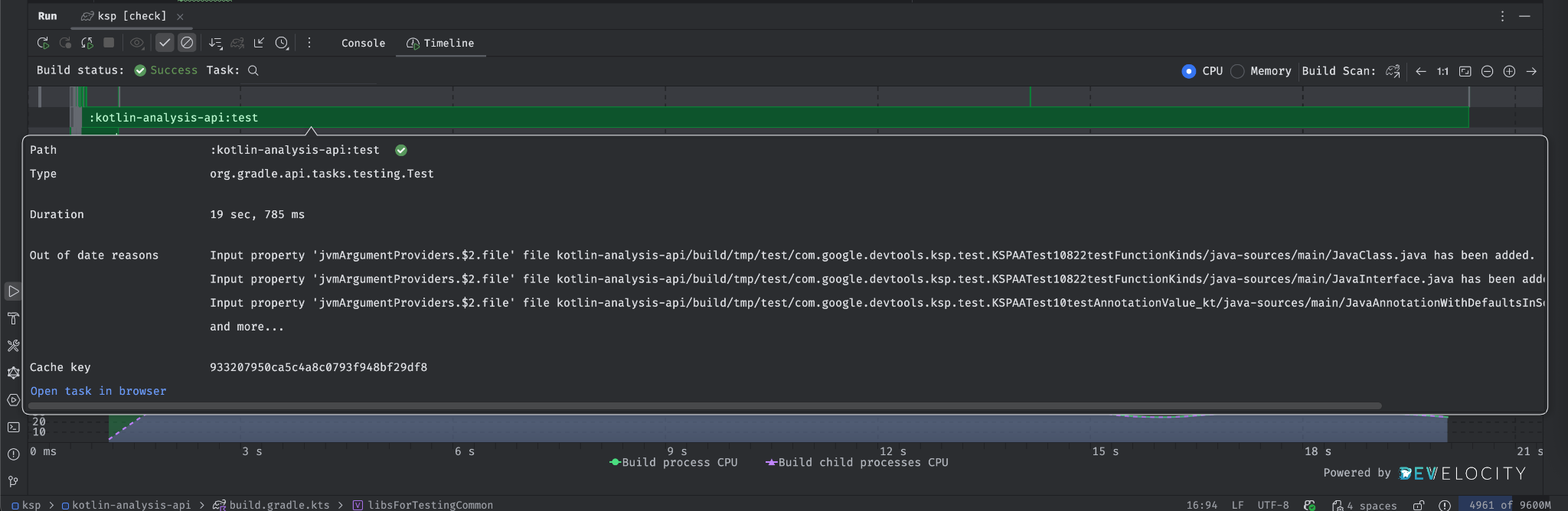Zoom out on the timeline
Viewport: 1568px width, 511px height.
point(1487,71)
